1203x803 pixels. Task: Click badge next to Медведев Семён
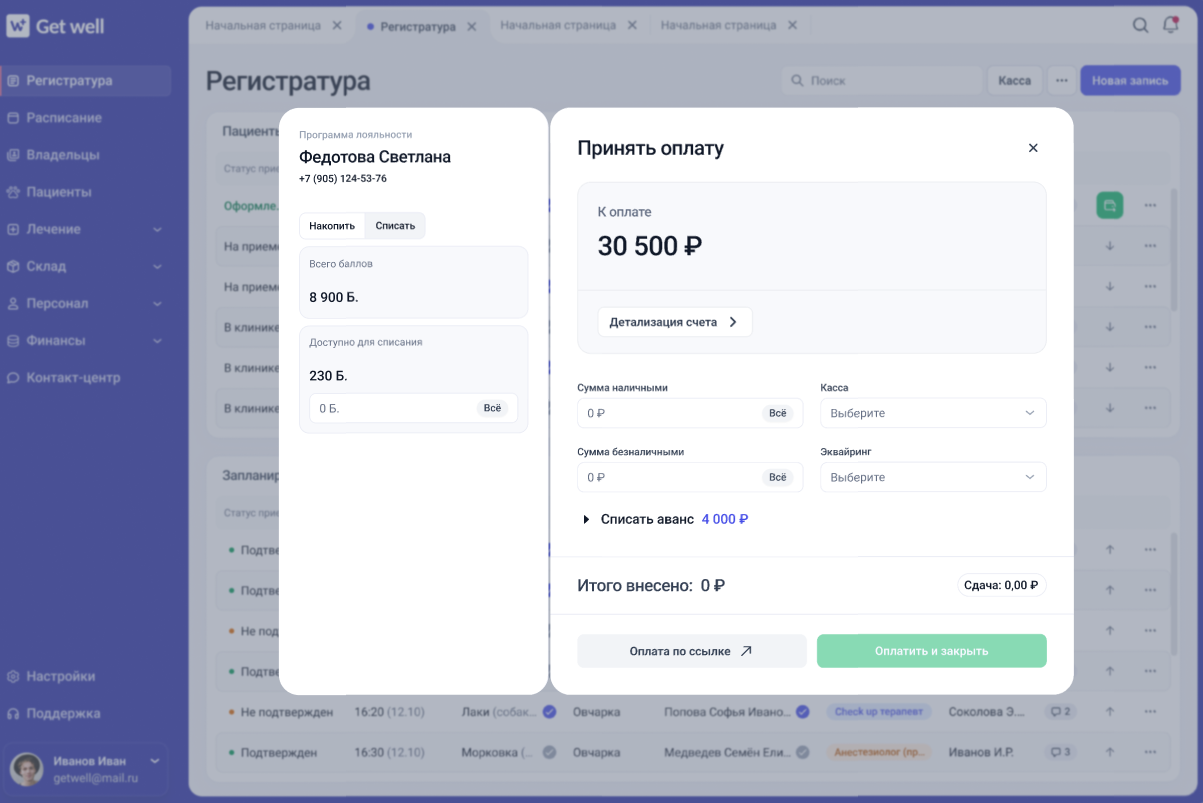802,752
